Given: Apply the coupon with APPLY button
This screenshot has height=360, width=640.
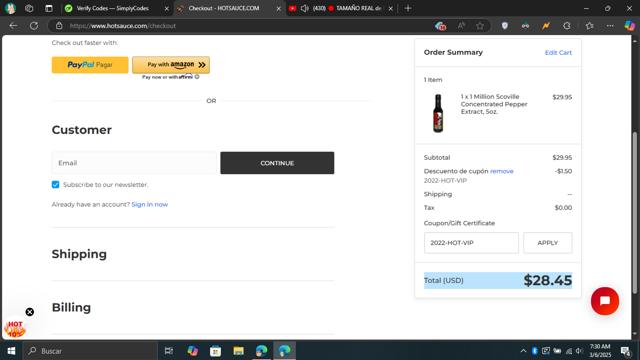Looking at the screenshot, I should (x=547, y=243).
